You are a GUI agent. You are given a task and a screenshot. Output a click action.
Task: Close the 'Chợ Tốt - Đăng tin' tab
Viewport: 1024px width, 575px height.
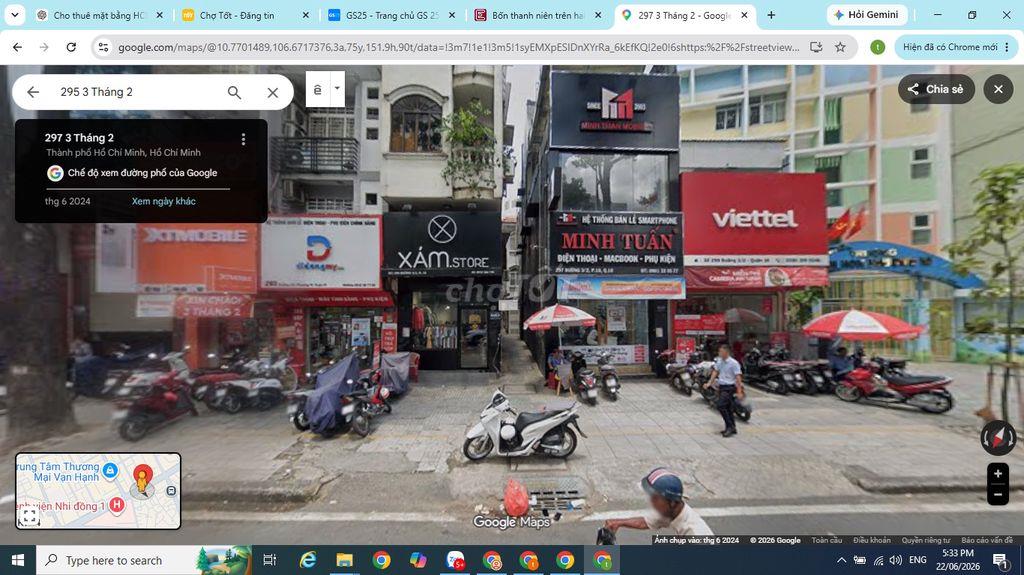tap(306, 15)
